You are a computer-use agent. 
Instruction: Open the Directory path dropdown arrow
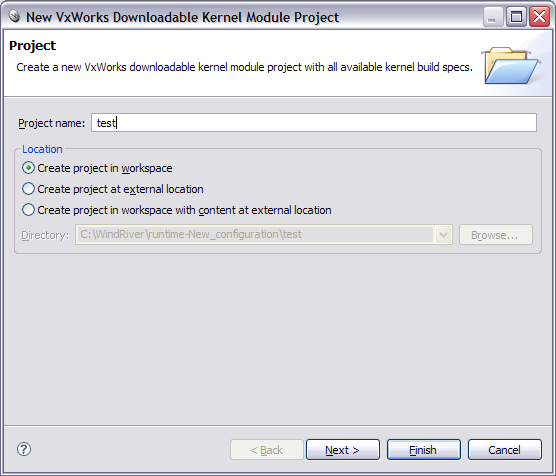tap(443, 234)
